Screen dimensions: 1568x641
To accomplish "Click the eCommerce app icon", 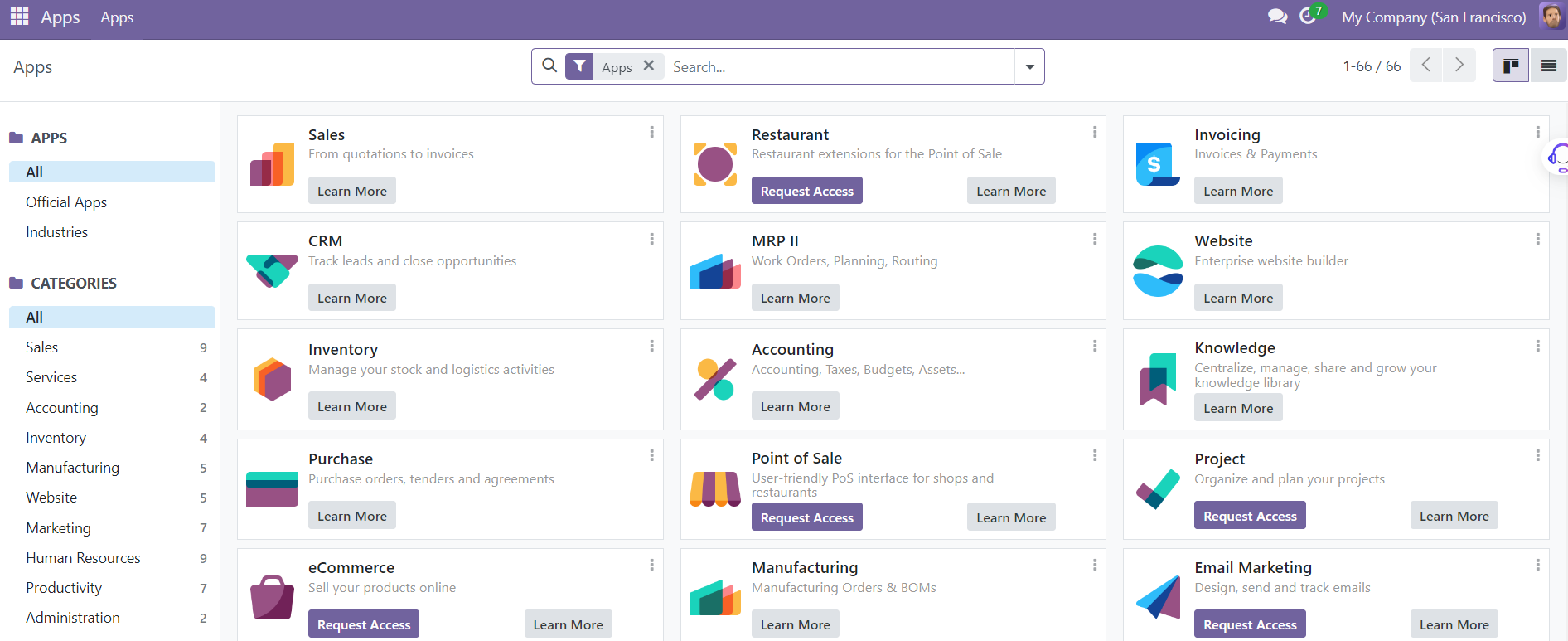I will pos(272,597).
